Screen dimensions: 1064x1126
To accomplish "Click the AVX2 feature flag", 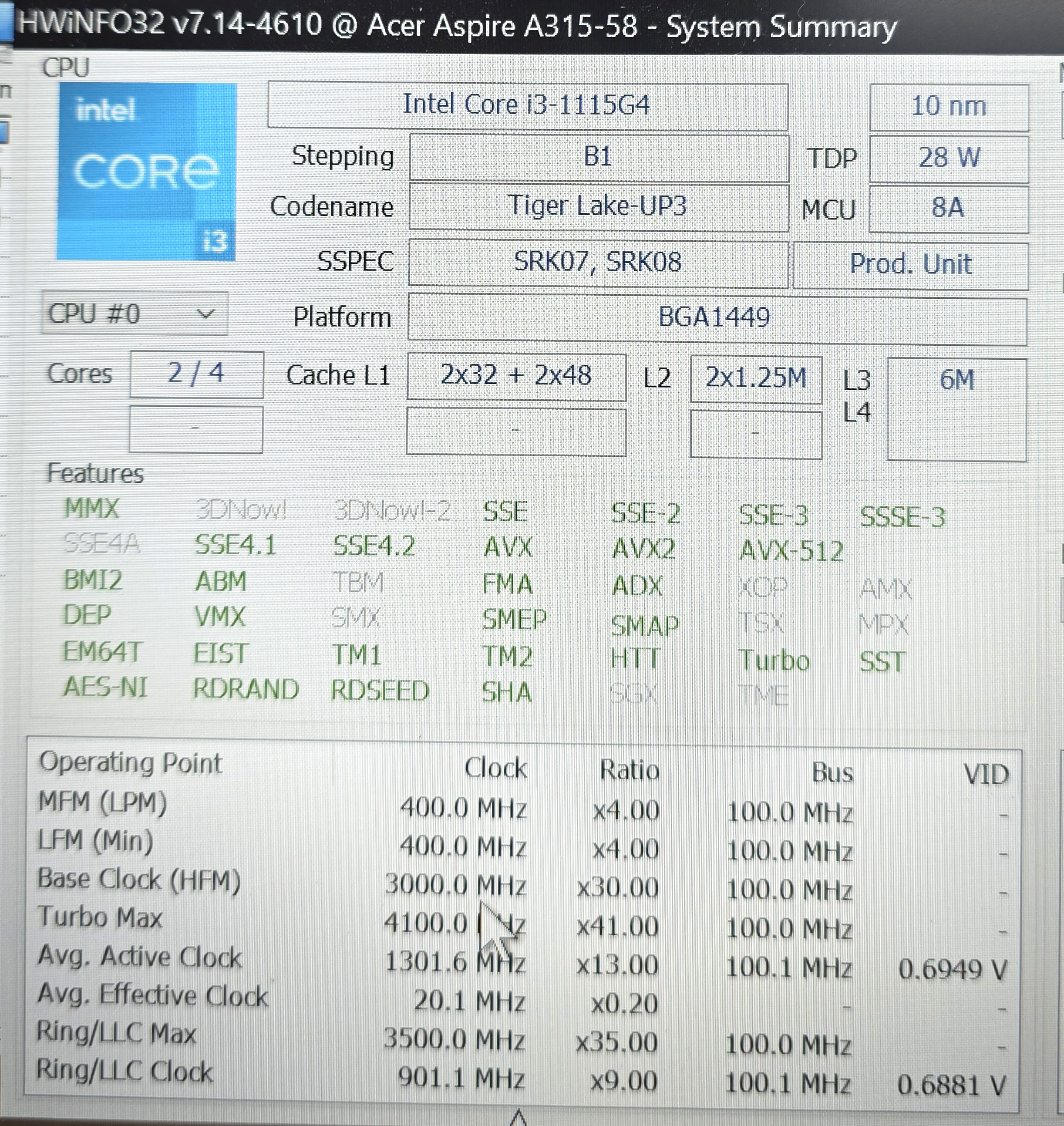I will pos(644,549).
